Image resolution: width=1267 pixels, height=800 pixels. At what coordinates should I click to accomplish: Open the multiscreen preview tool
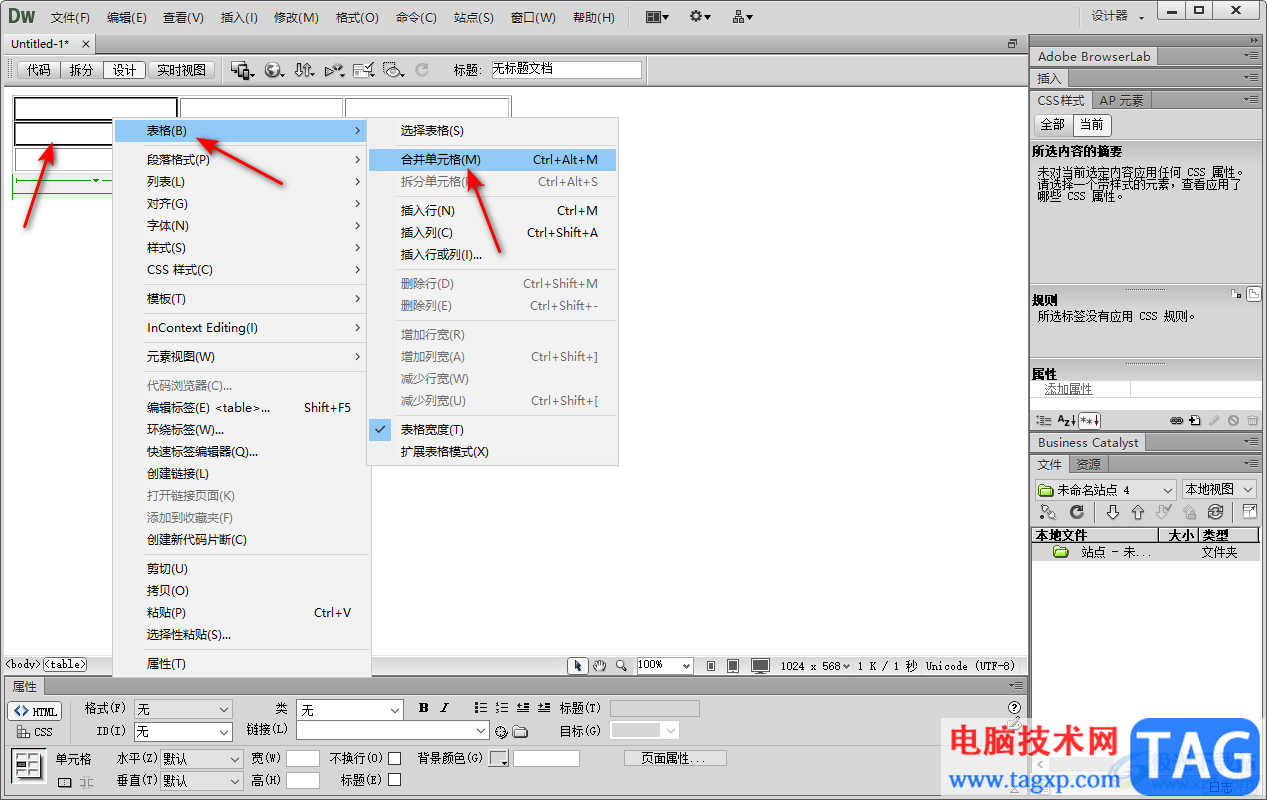pyautogui.click(x=242, y=70)
